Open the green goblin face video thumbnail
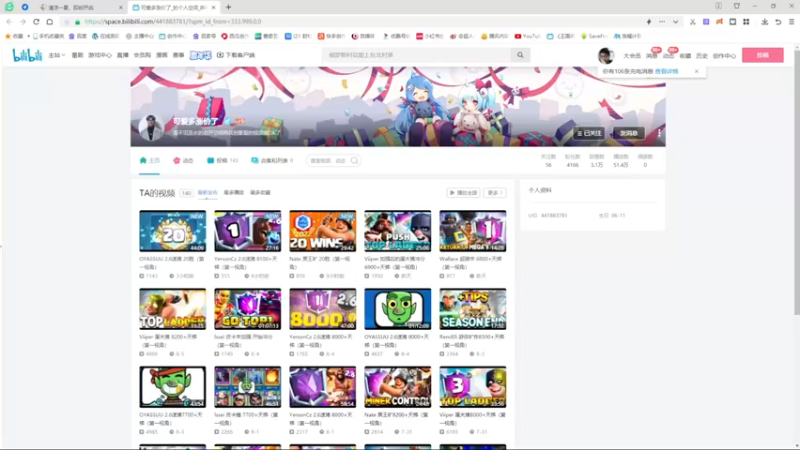 point(397,309)
